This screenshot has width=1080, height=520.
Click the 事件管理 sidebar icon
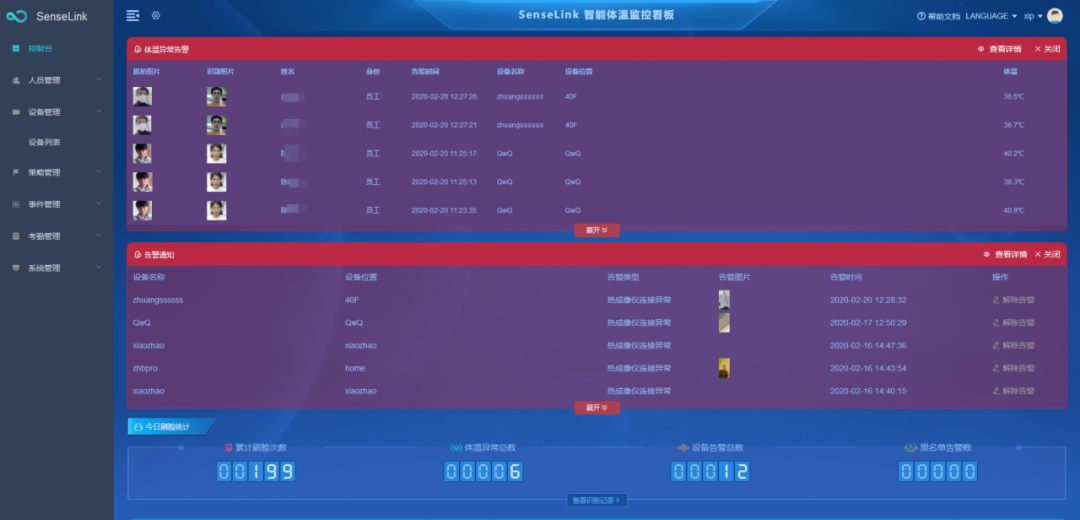16,205
